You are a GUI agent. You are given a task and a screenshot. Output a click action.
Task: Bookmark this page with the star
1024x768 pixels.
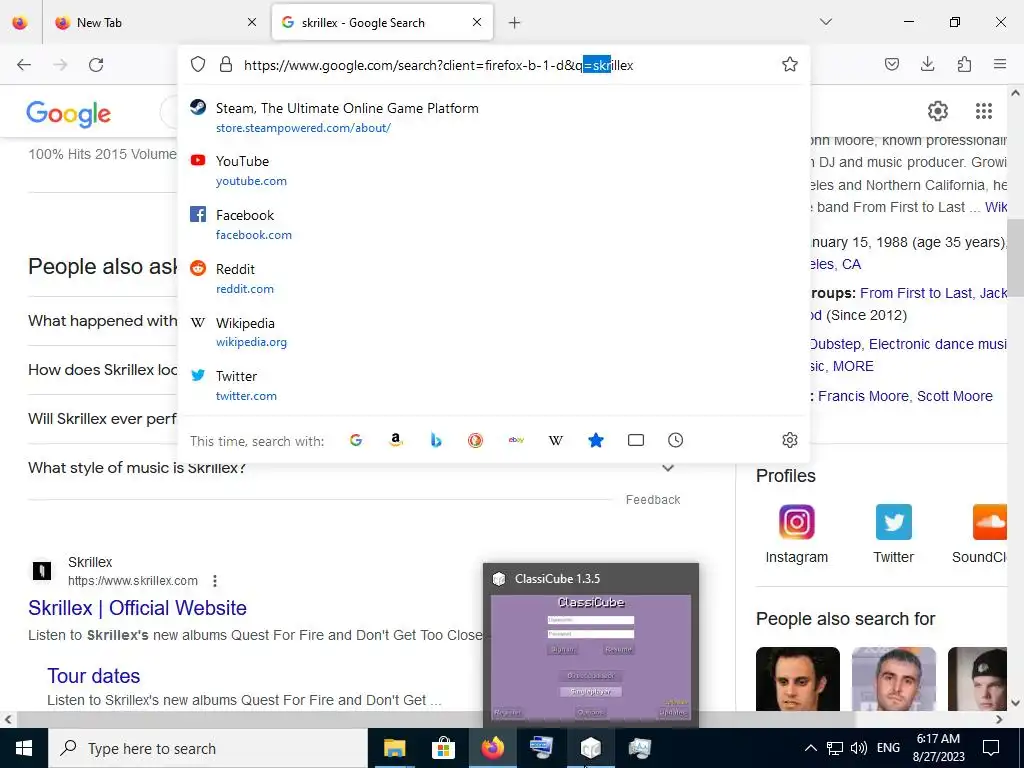(790, 64)
